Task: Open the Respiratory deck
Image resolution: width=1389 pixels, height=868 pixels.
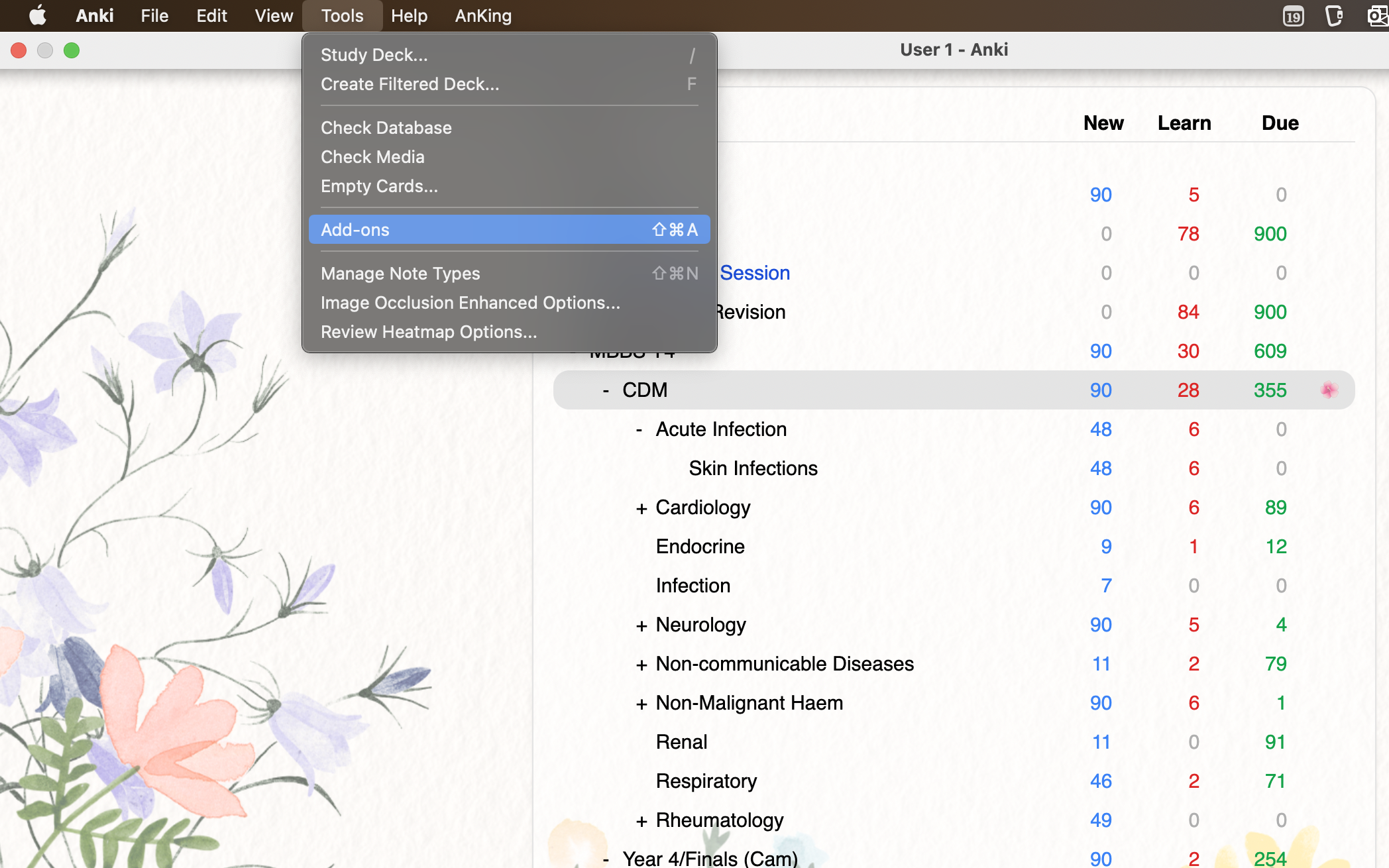Action: point(706,781)
